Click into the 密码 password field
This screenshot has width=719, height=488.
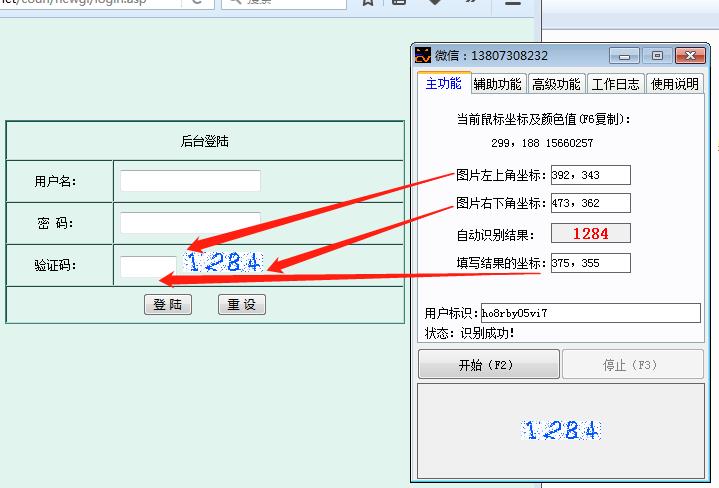tap(190, 222)
